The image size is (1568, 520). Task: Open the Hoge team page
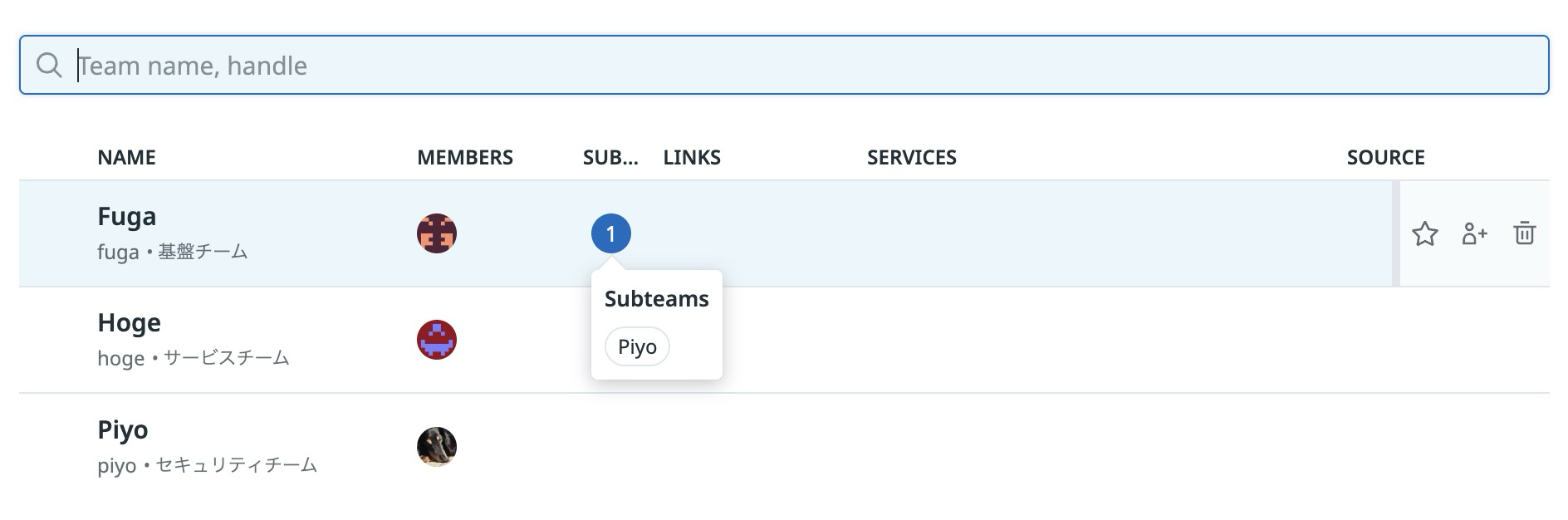(129, 323)
